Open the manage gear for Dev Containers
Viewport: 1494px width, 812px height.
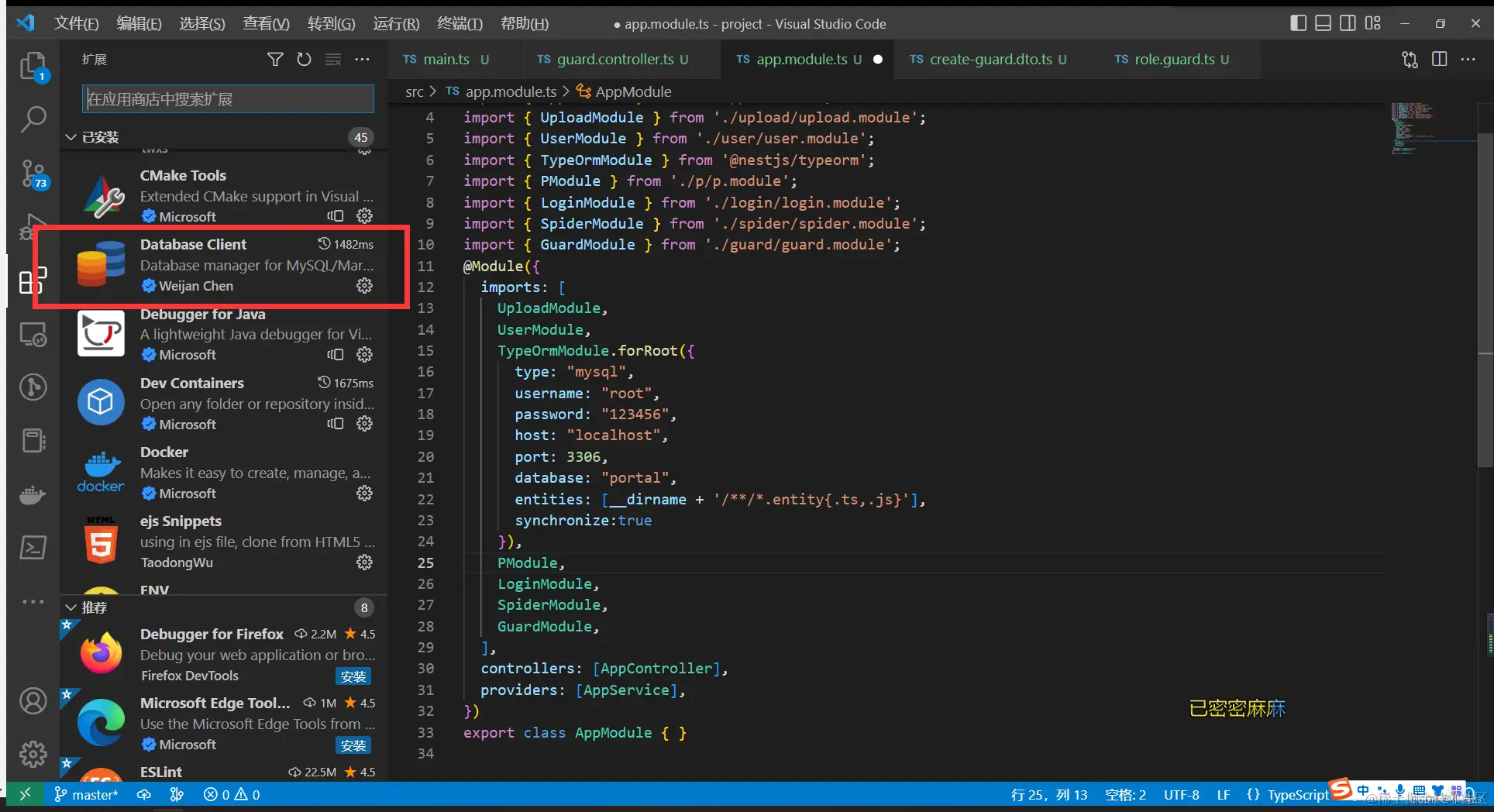coord(364,424)
